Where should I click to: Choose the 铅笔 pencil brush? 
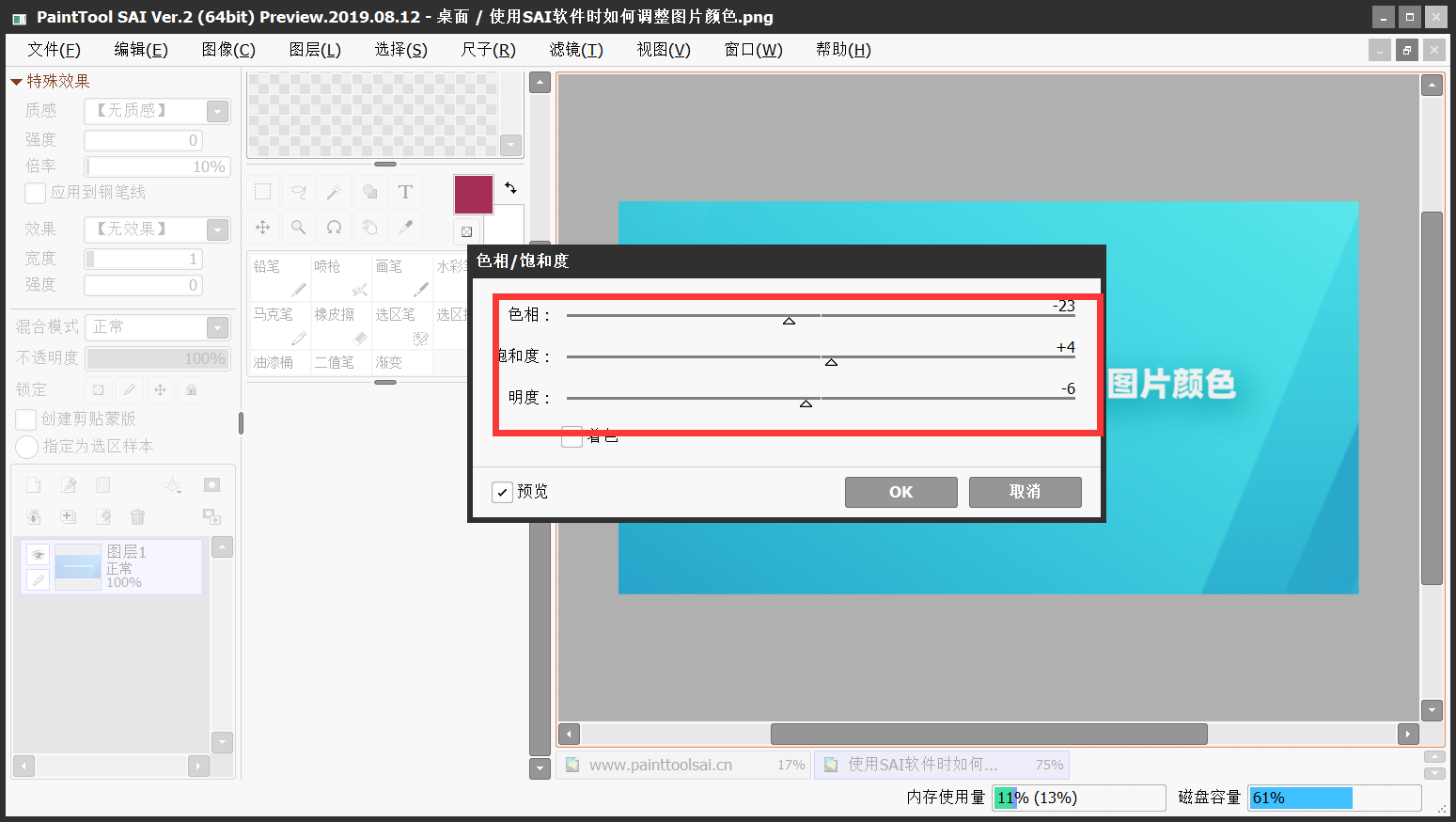click(280, 277)
